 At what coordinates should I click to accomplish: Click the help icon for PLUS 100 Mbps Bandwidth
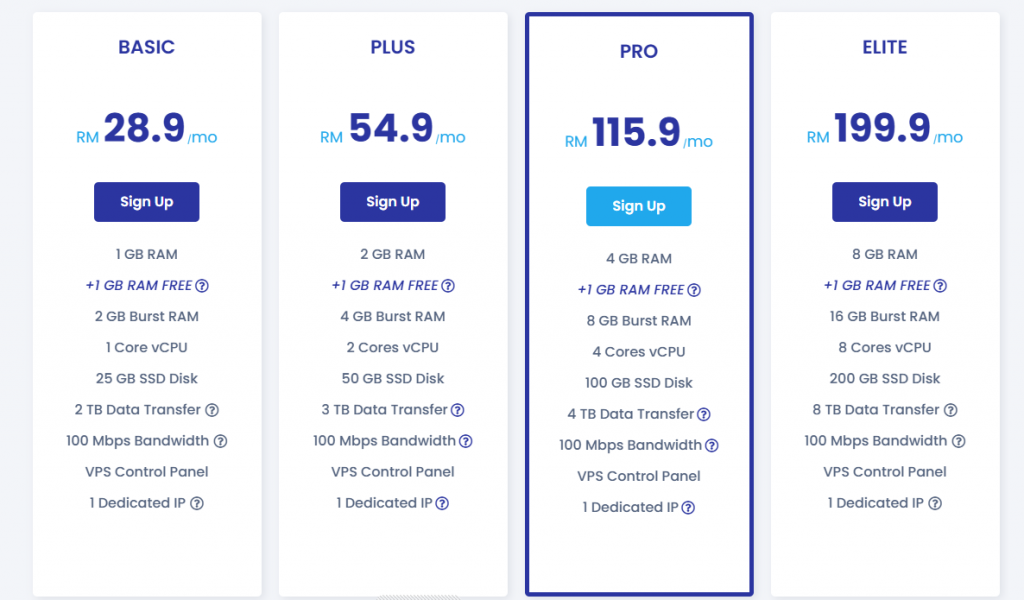point(467,440)
